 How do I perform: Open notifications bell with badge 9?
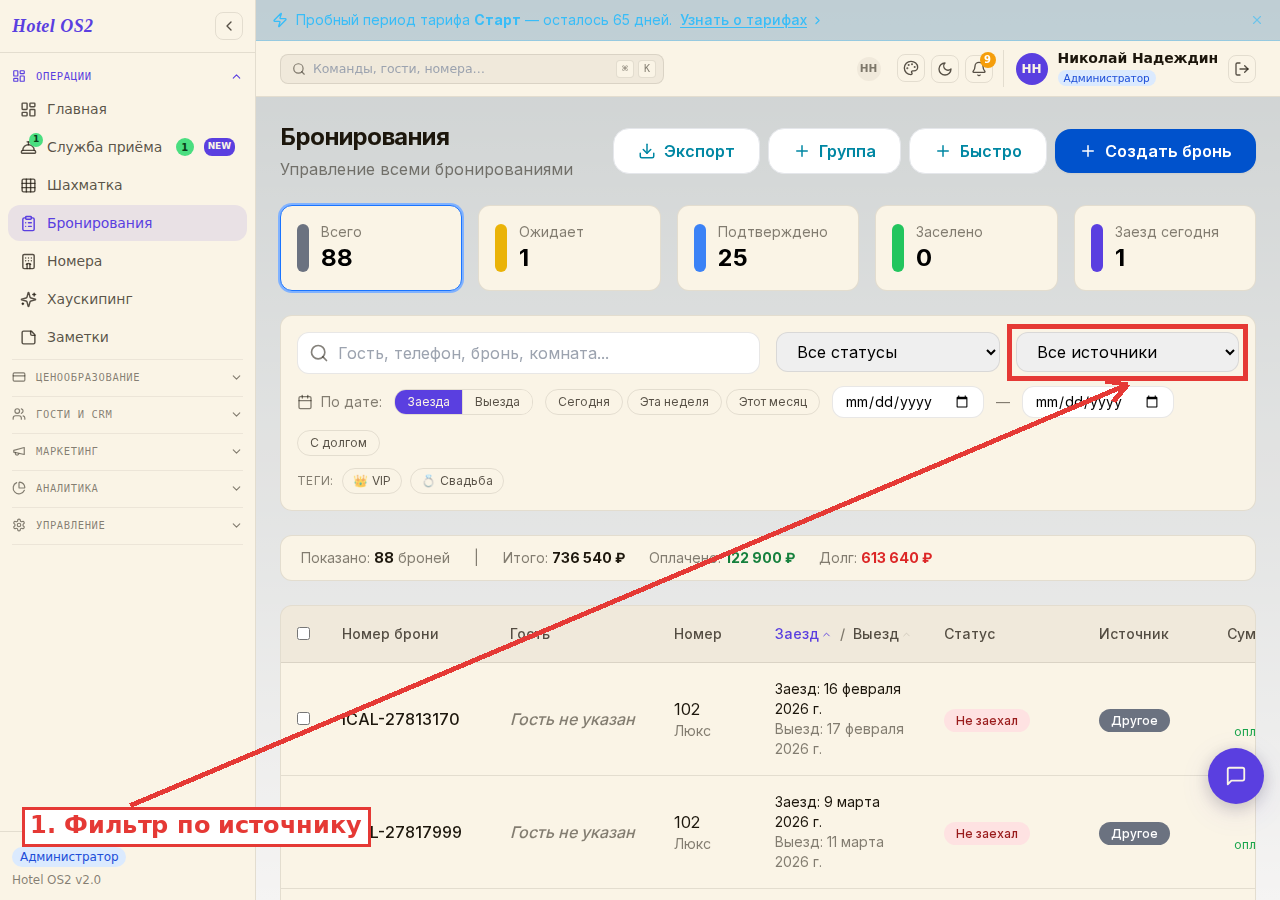tap(979, 68)
